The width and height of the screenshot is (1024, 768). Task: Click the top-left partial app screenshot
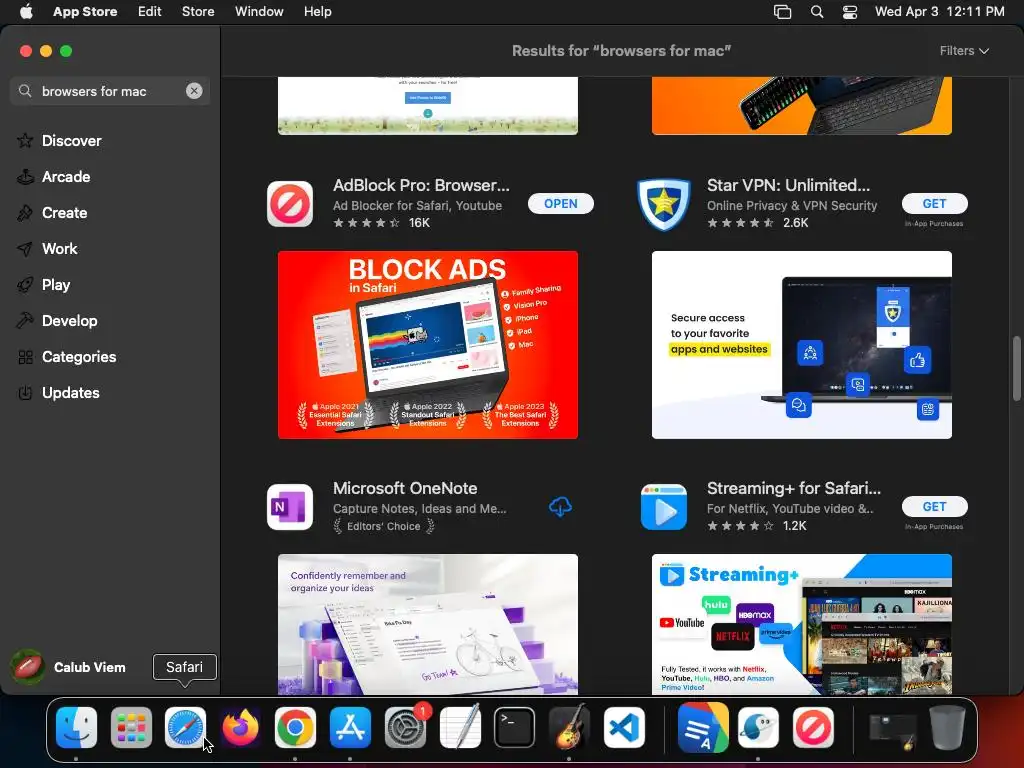(x=428, y=106)
